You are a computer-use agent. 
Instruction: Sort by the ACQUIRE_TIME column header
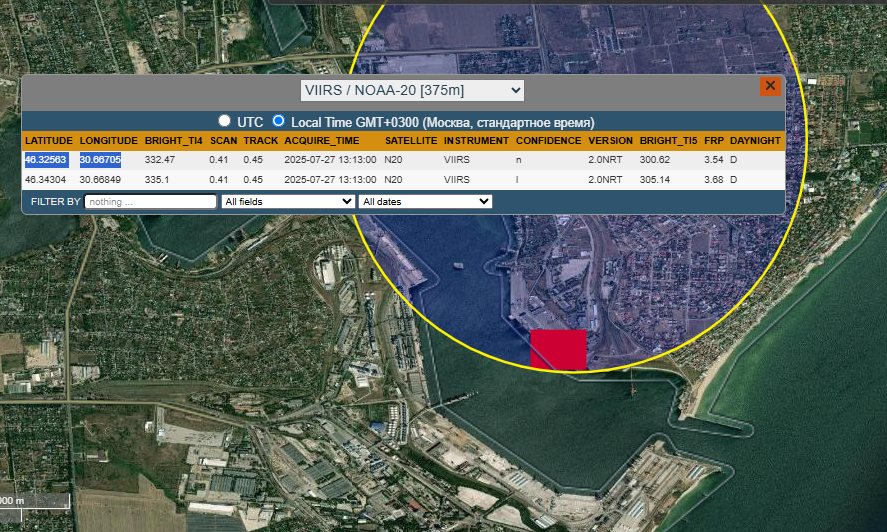pos(322,140)
